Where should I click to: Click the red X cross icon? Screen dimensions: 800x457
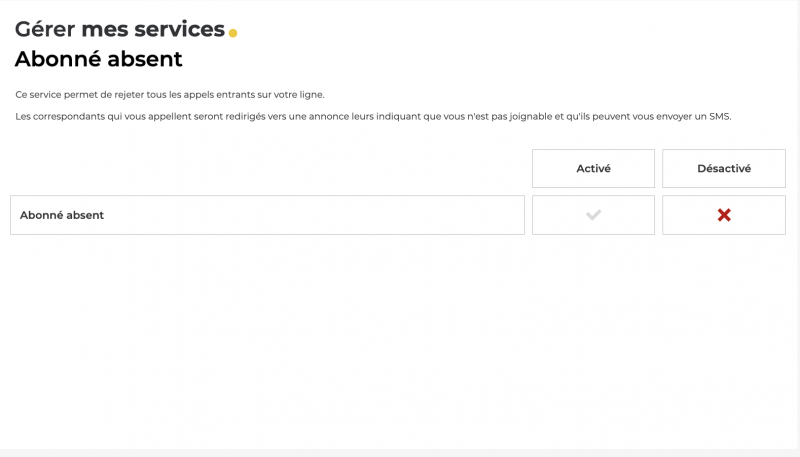[x=724, y=215]
